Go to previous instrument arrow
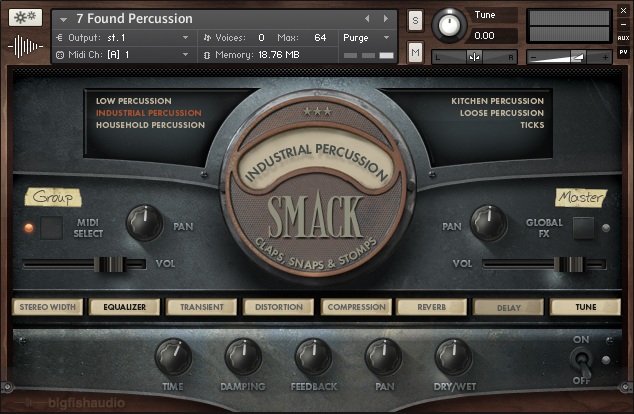 point(367,19)
